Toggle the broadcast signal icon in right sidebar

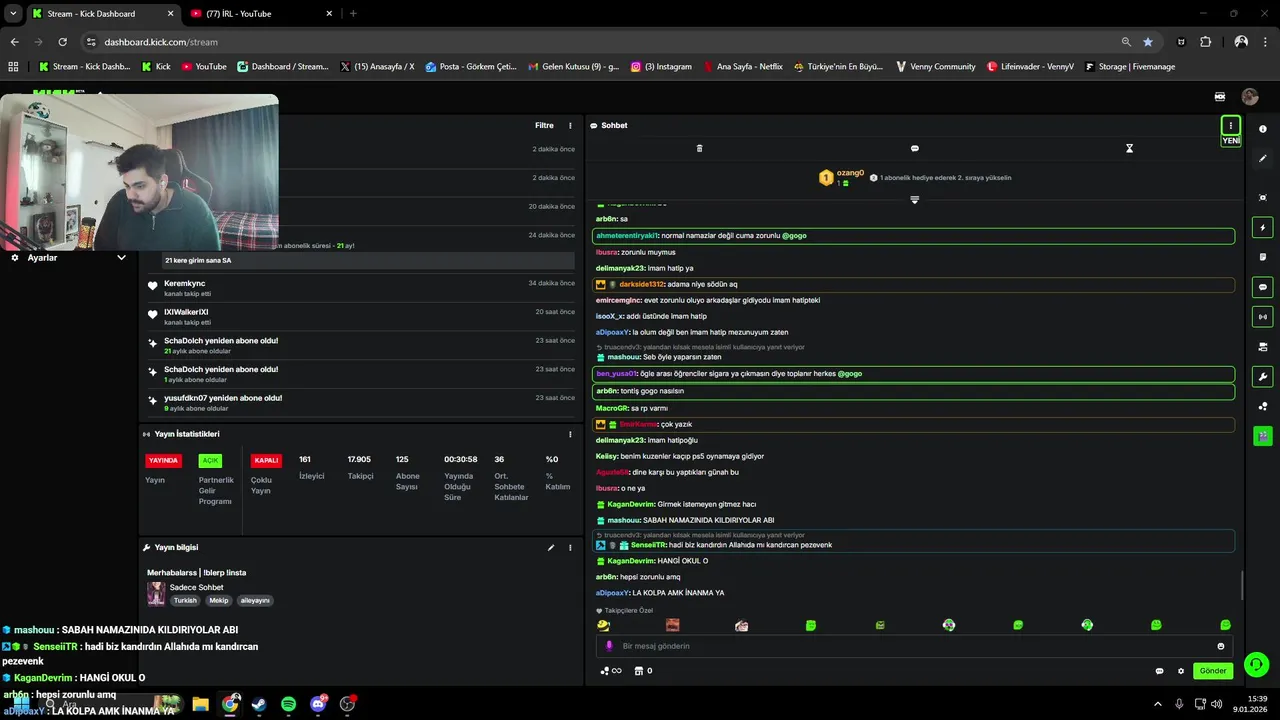tap(1263, 317)
